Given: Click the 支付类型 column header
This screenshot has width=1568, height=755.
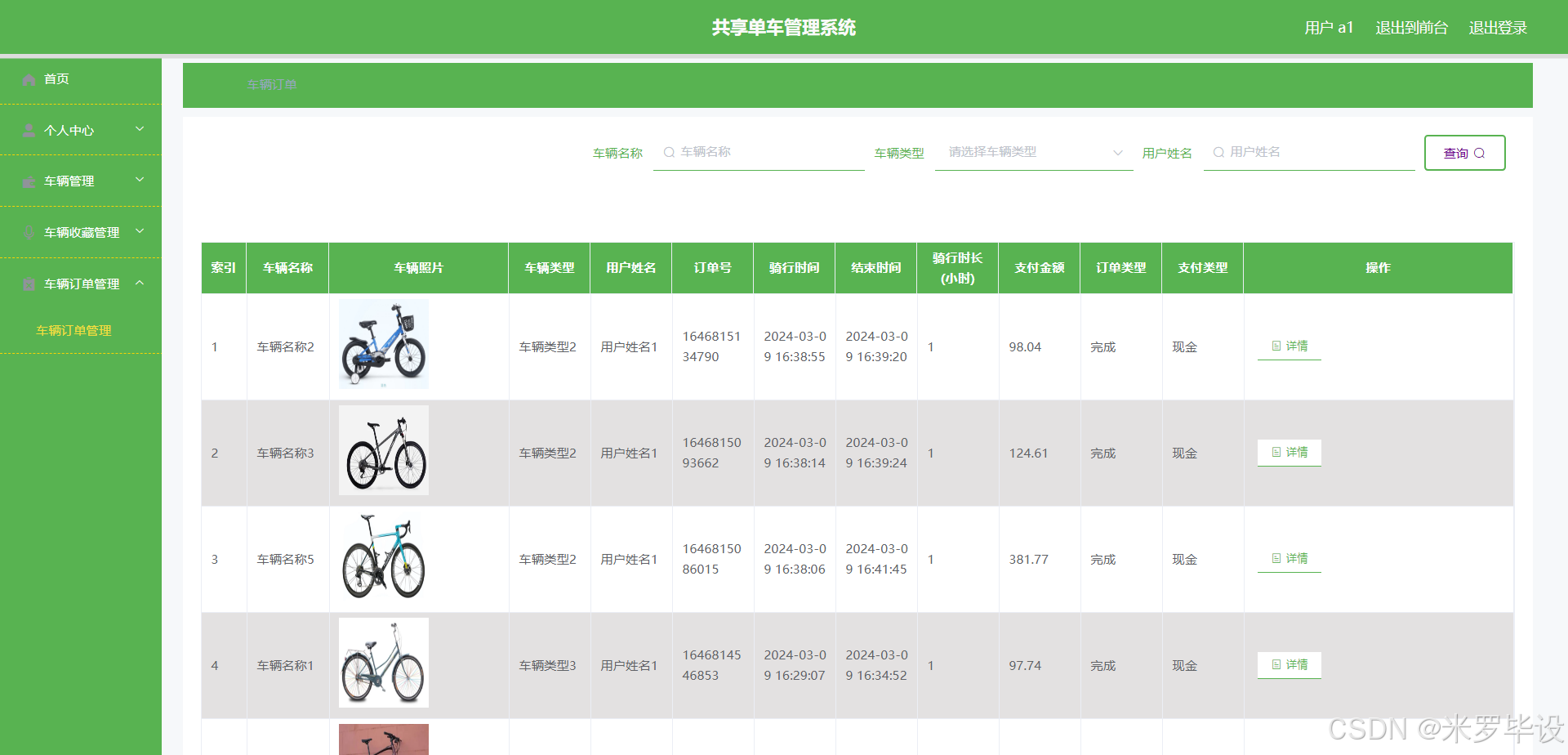Looking at the screenshot, I should [1202, 268].
